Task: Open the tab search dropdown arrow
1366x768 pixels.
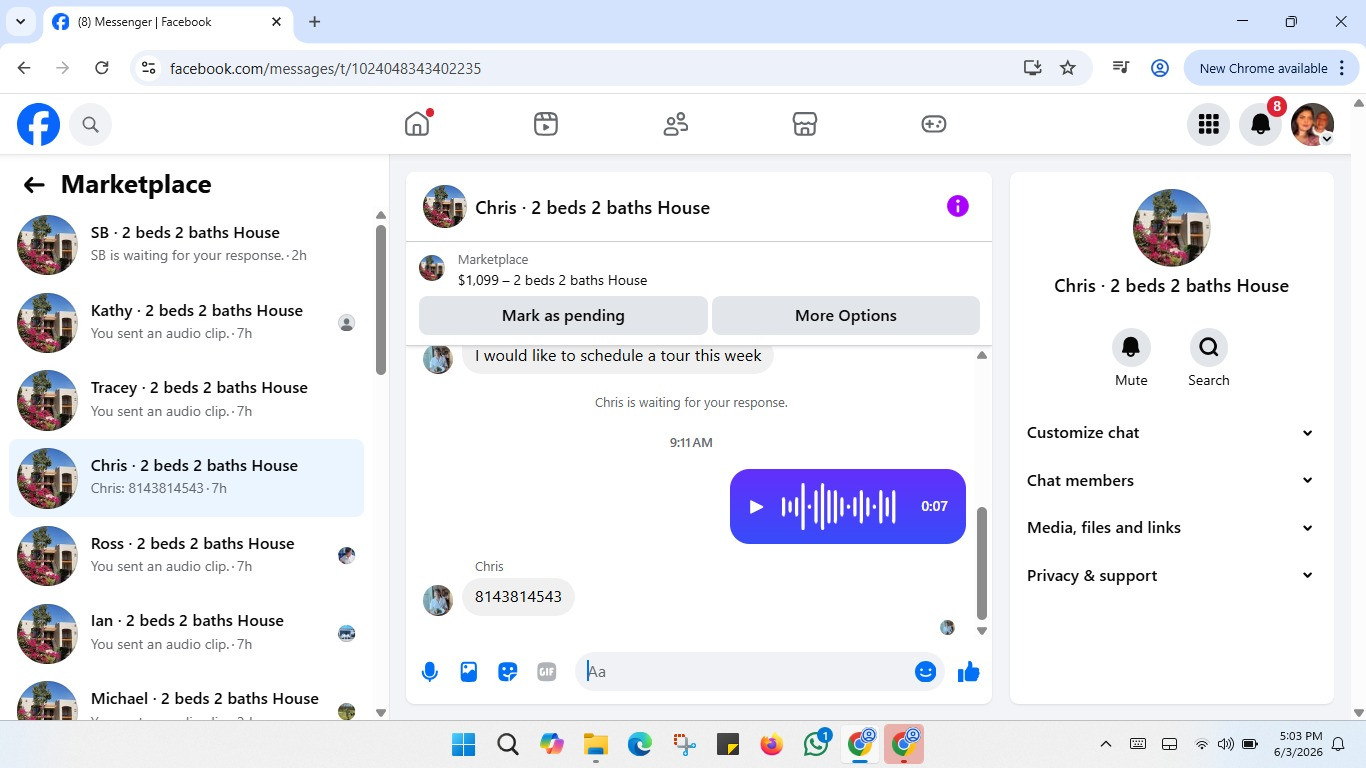Action: (20, 22)
